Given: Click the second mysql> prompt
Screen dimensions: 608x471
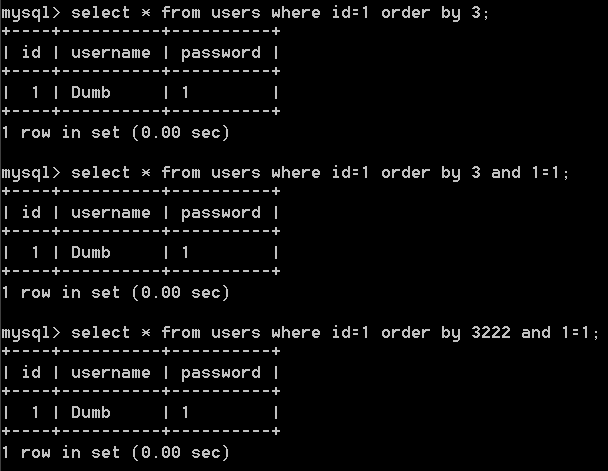Looking at the screenshot, I should (31, 173).
